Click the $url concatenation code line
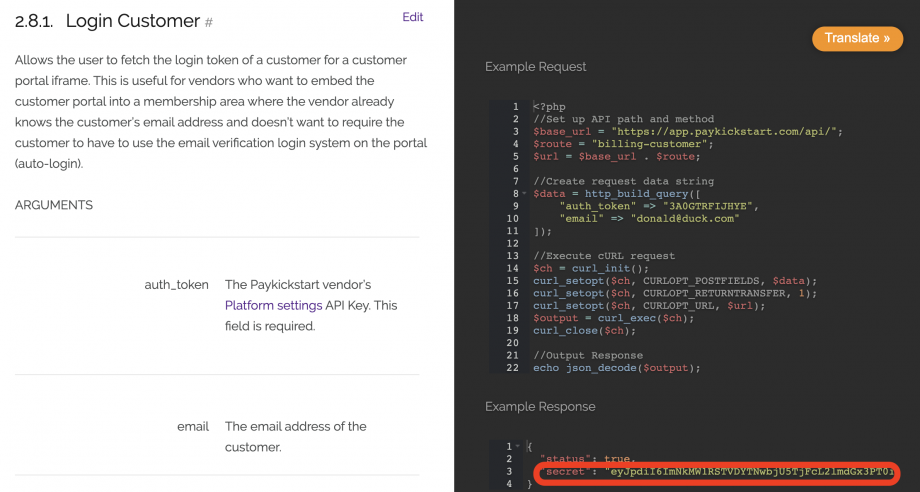 [617, 157]
